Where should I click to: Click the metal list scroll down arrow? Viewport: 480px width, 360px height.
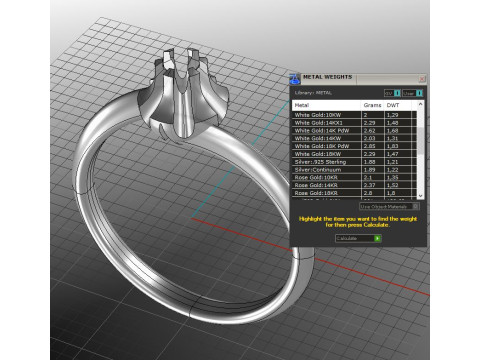pos(420,196)
